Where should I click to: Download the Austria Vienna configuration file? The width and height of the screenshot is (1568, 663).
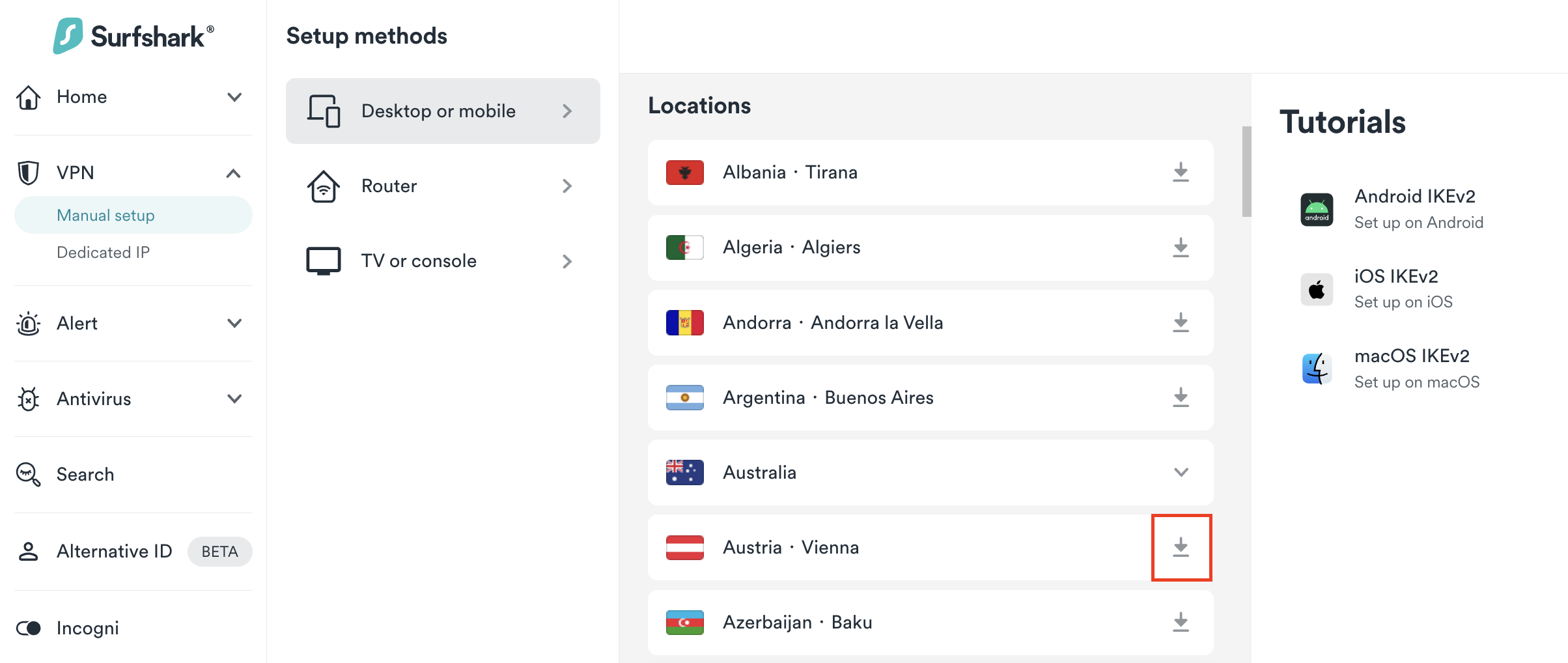[x=1181, y=547]
